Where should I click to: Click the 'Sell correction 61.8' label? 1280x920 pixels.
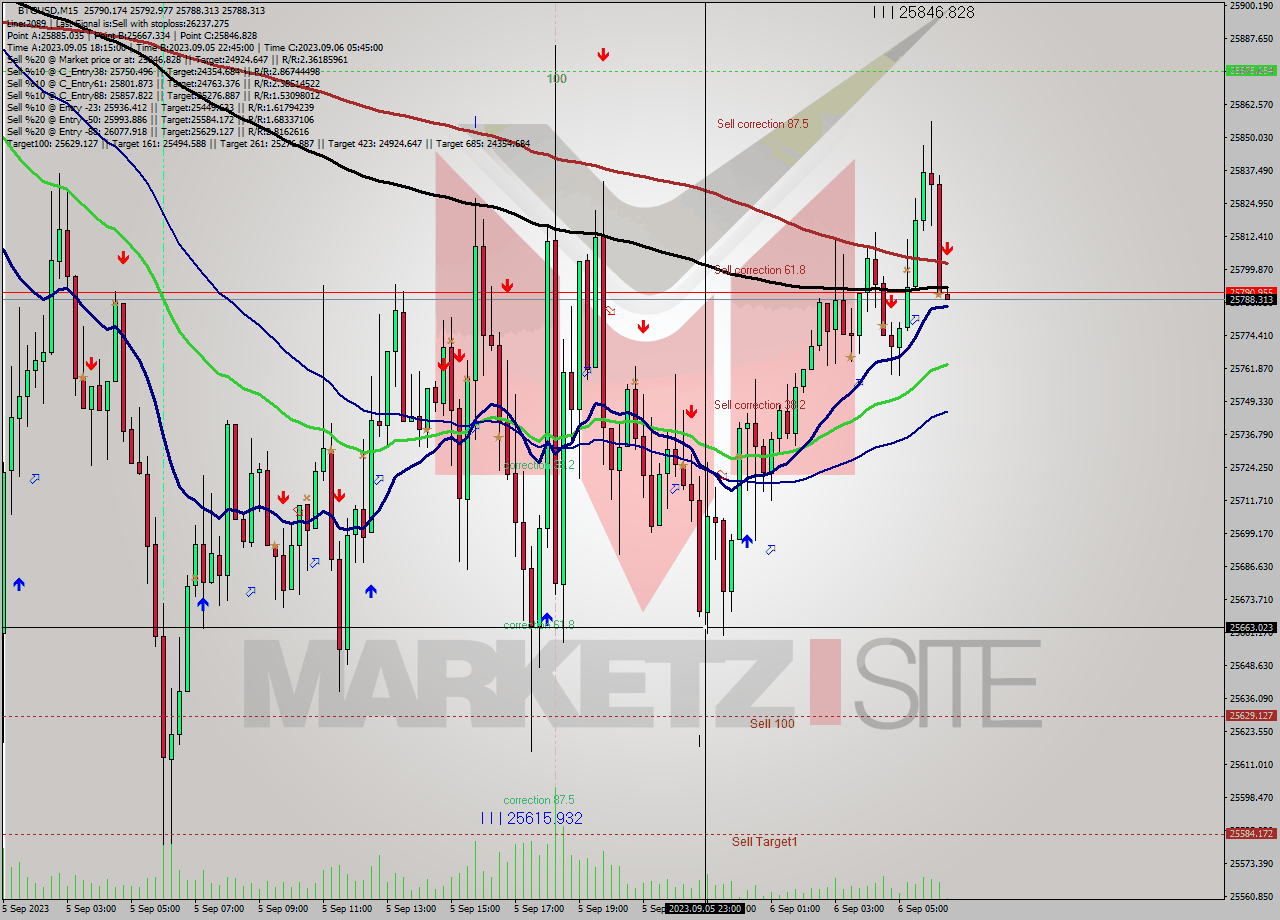(x=759, y=270)
